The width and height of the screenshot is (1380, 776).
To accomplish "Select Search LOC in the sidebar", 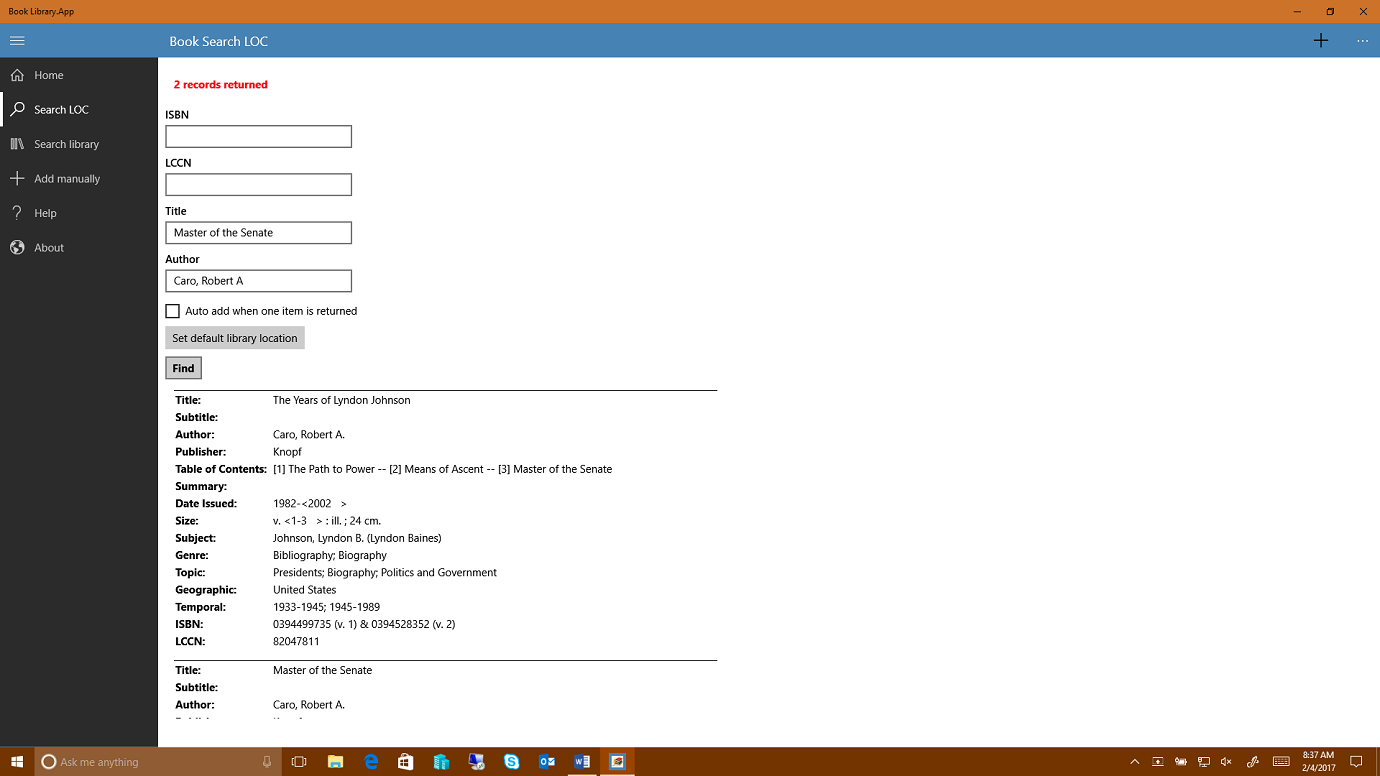I will click(79, 110).
